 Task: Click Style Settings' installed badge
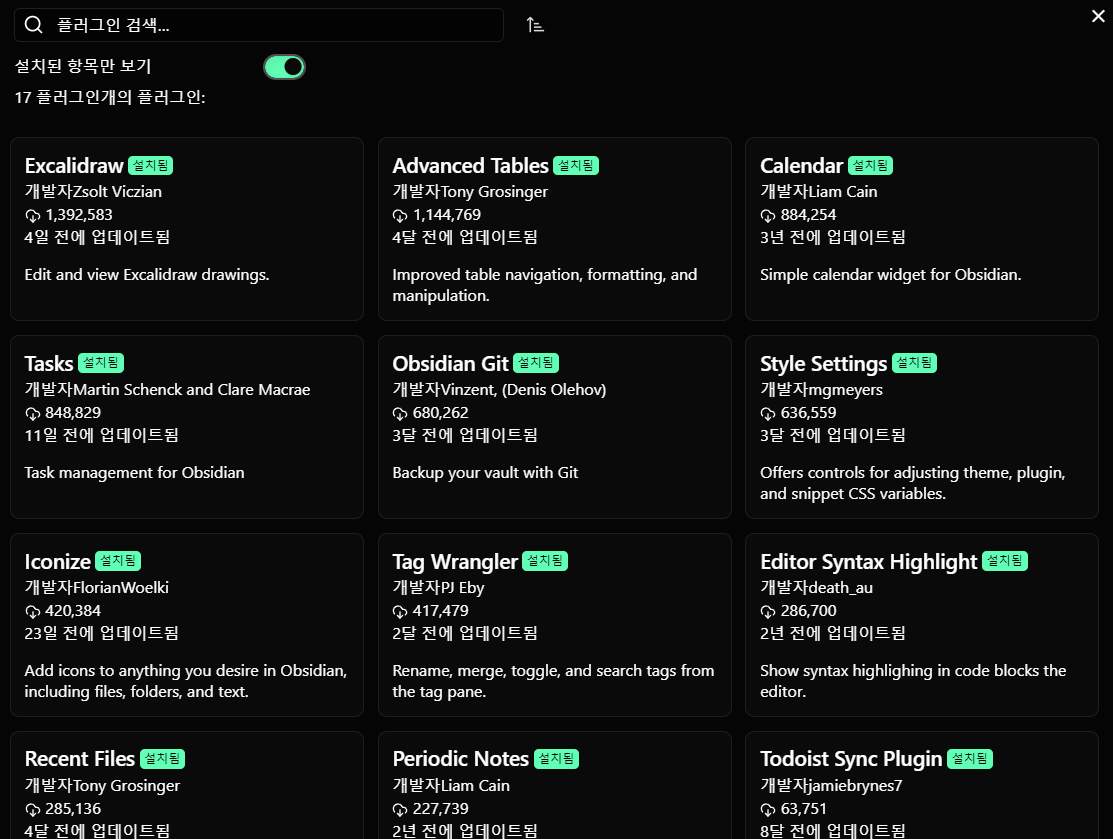click(914, 363)
